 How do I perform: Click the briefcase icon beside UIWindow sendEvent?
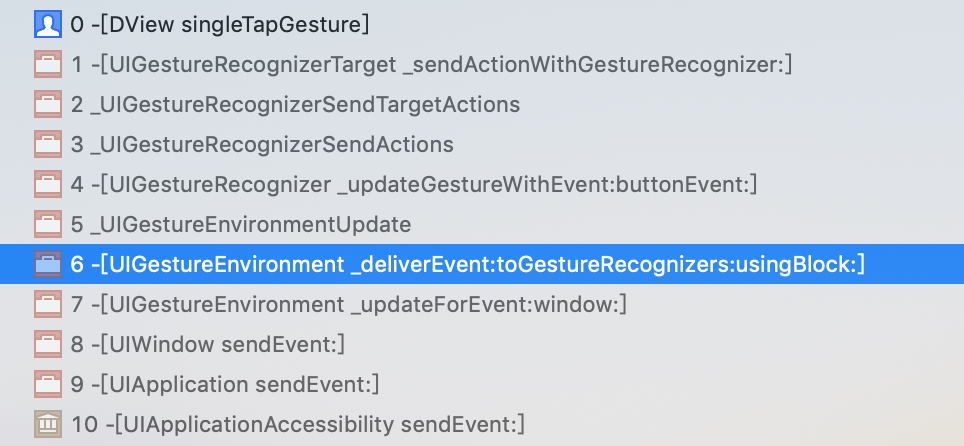48,344
